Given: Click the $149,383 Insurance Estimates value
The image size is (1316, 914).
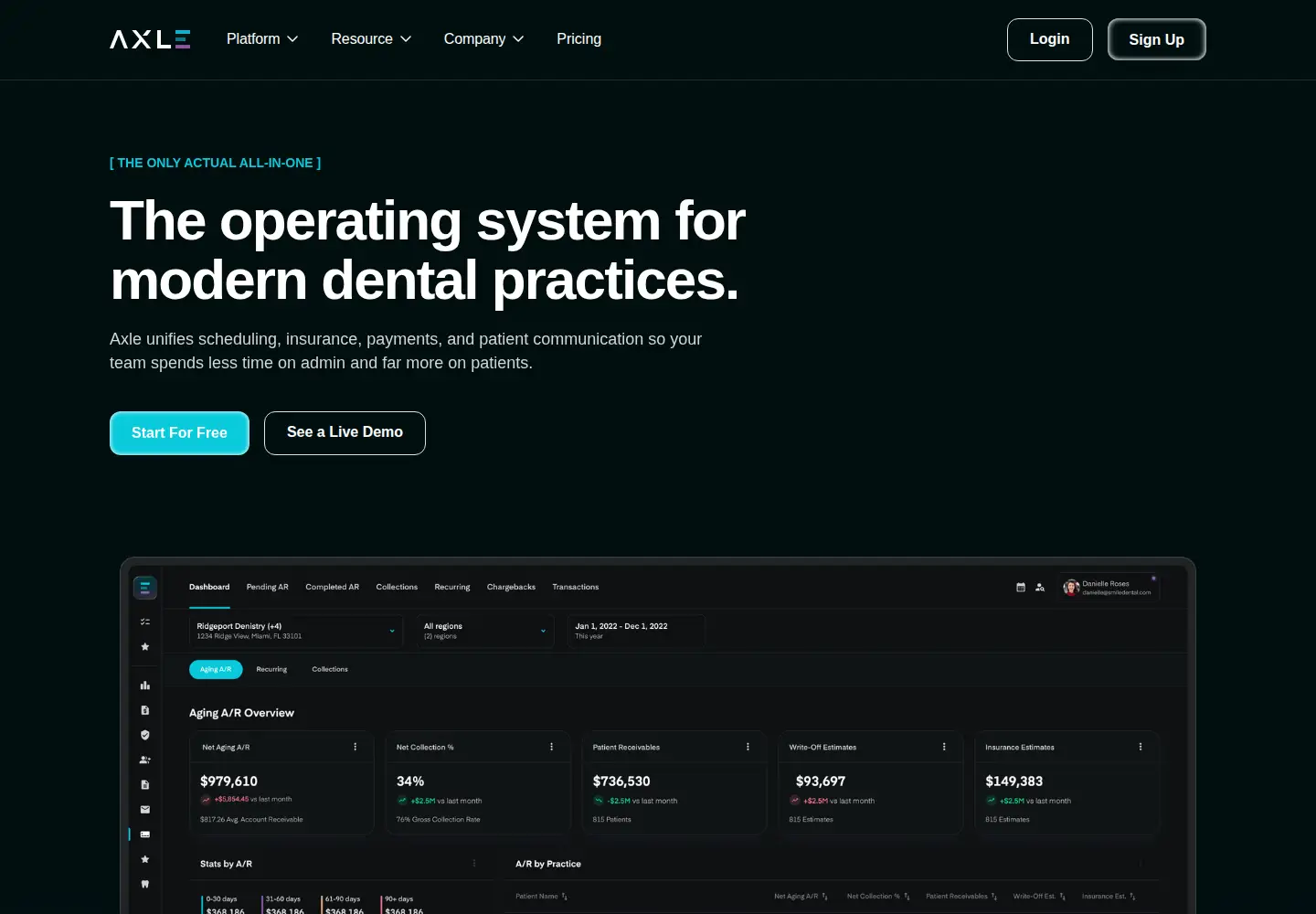Looking at the screenshot, I should (1014, 781).
